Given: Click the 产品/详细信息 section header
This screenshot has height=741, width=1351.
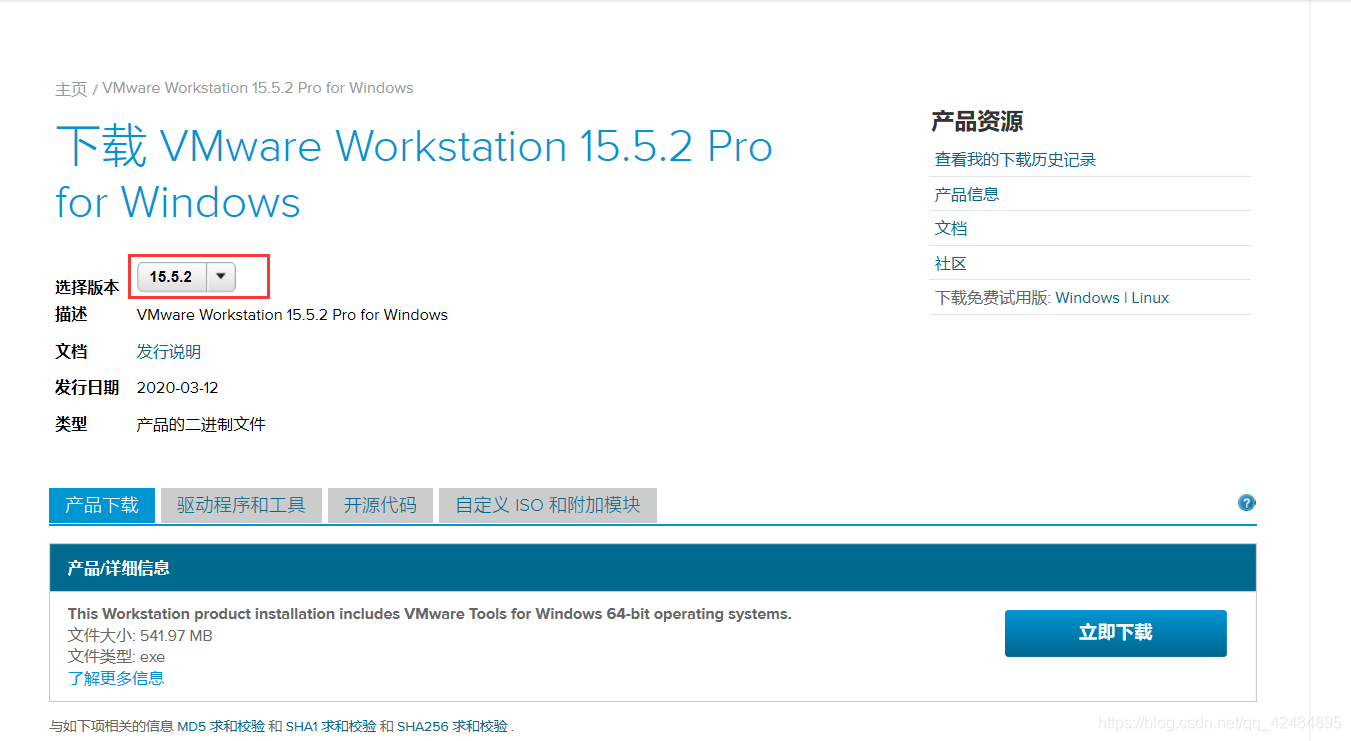Looking at the screenshot, I should pos(652,568).
